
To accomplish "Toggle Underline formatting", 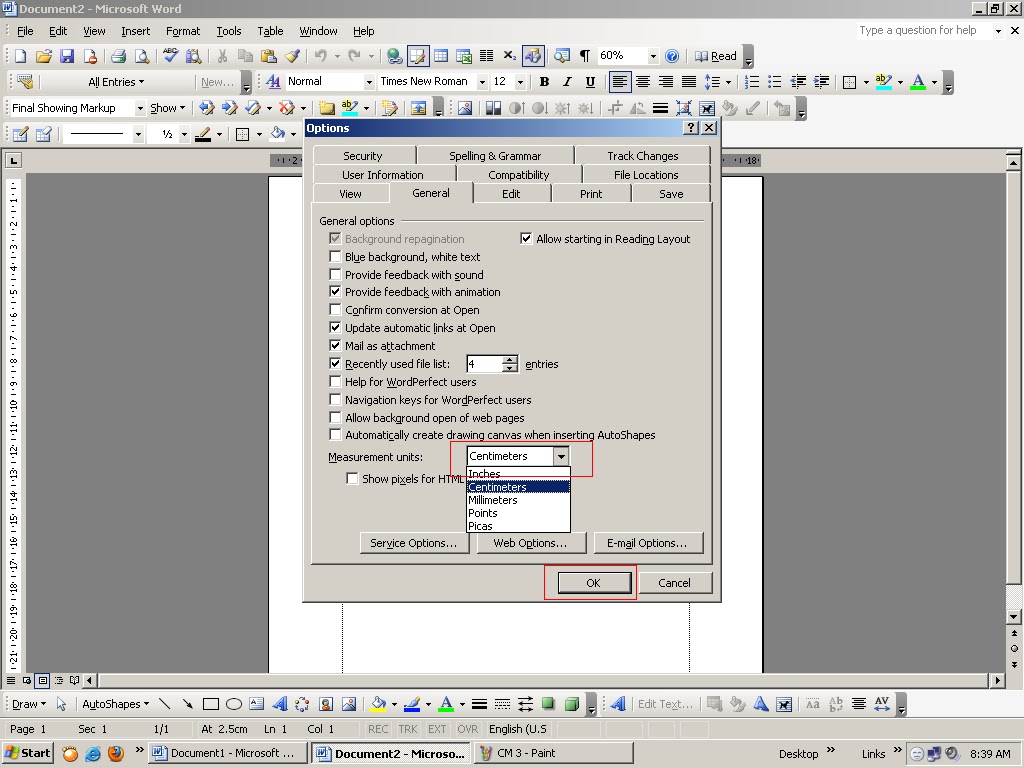I will (x=590, y=82).
